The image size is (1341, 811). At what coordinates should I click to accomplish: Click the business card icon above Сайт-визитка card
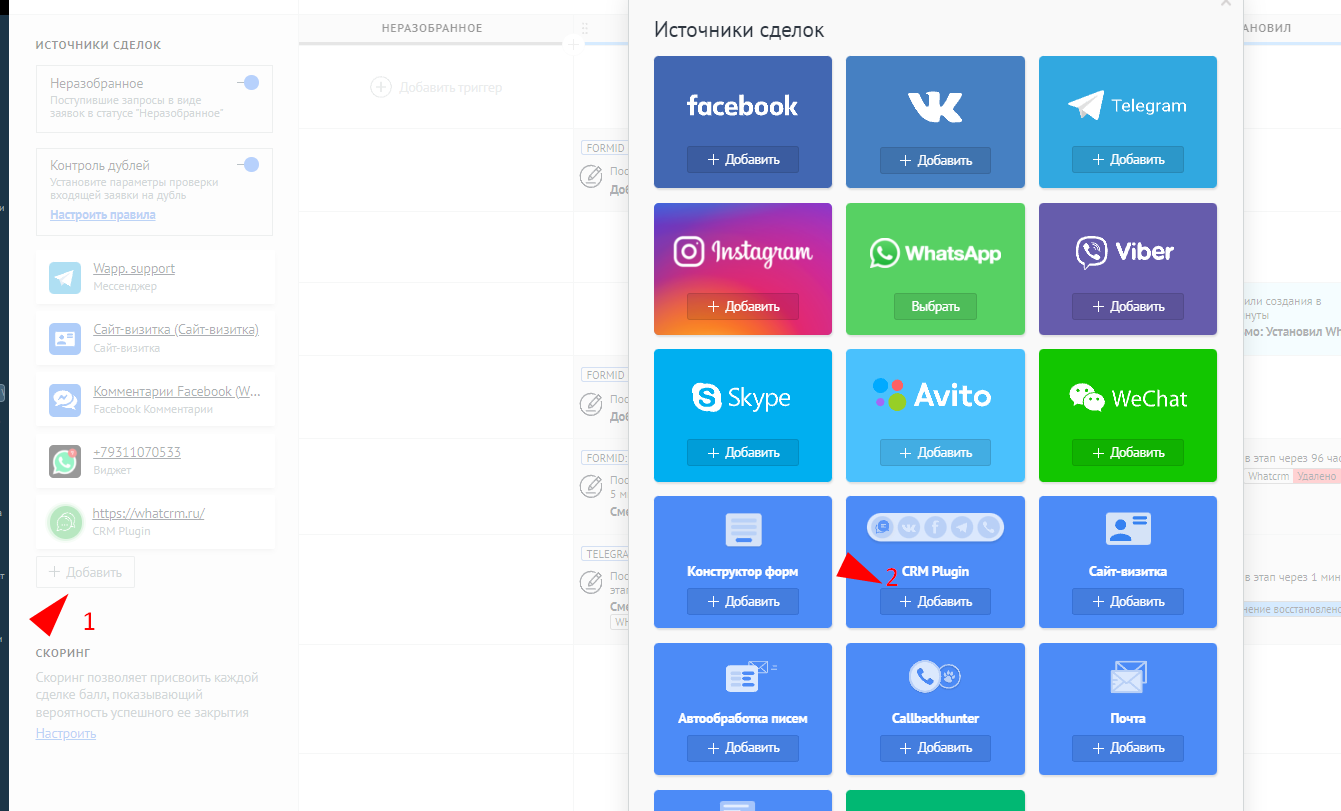point(1128,528)
